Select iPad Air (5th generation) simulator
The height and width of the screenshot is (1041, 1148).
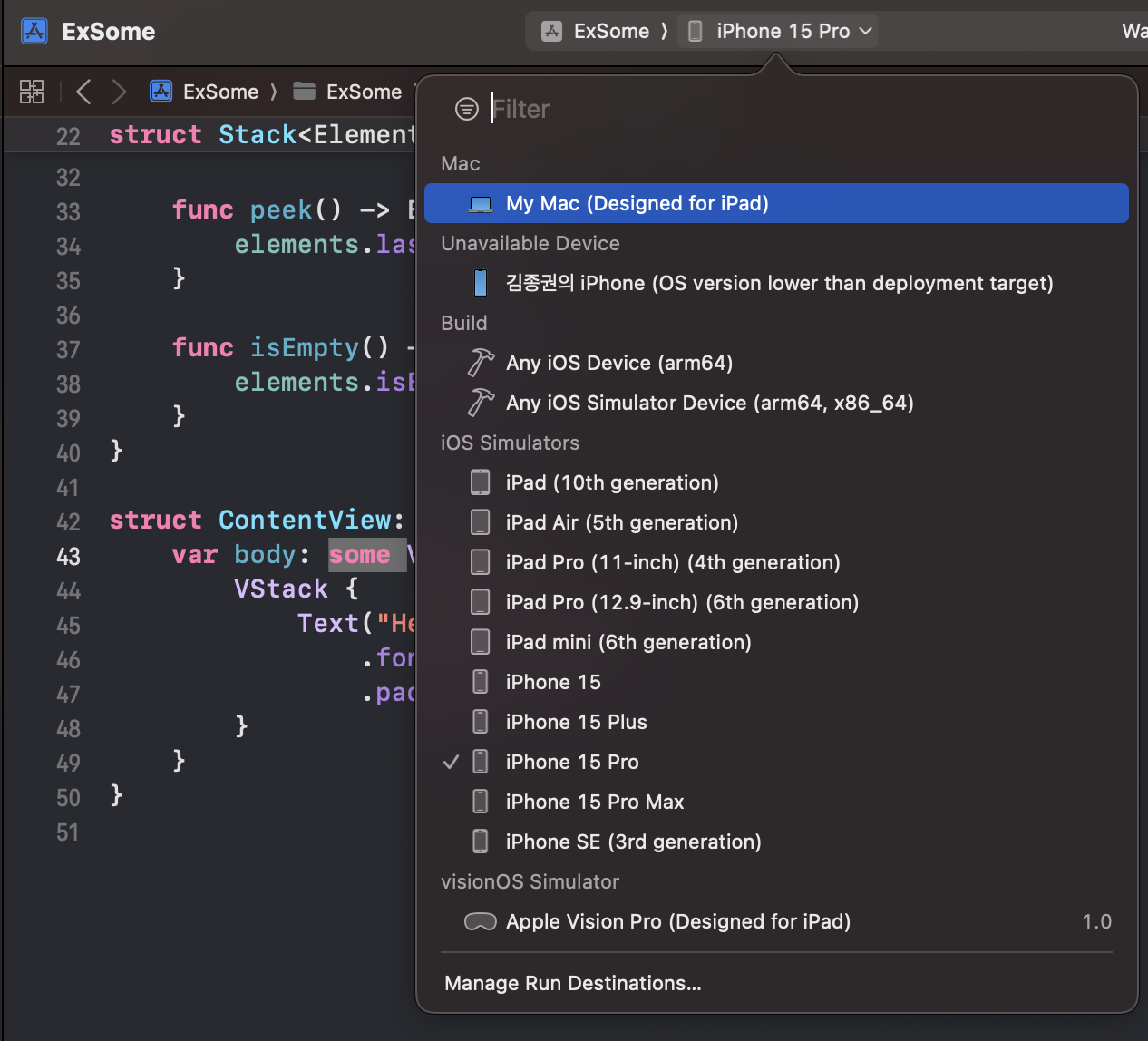coord(776,522)
